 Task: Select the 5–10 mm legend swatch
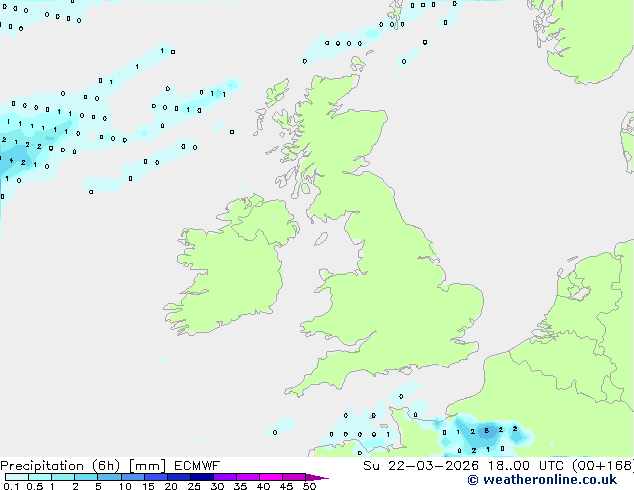pyautogui.click(x=110, y=477)
